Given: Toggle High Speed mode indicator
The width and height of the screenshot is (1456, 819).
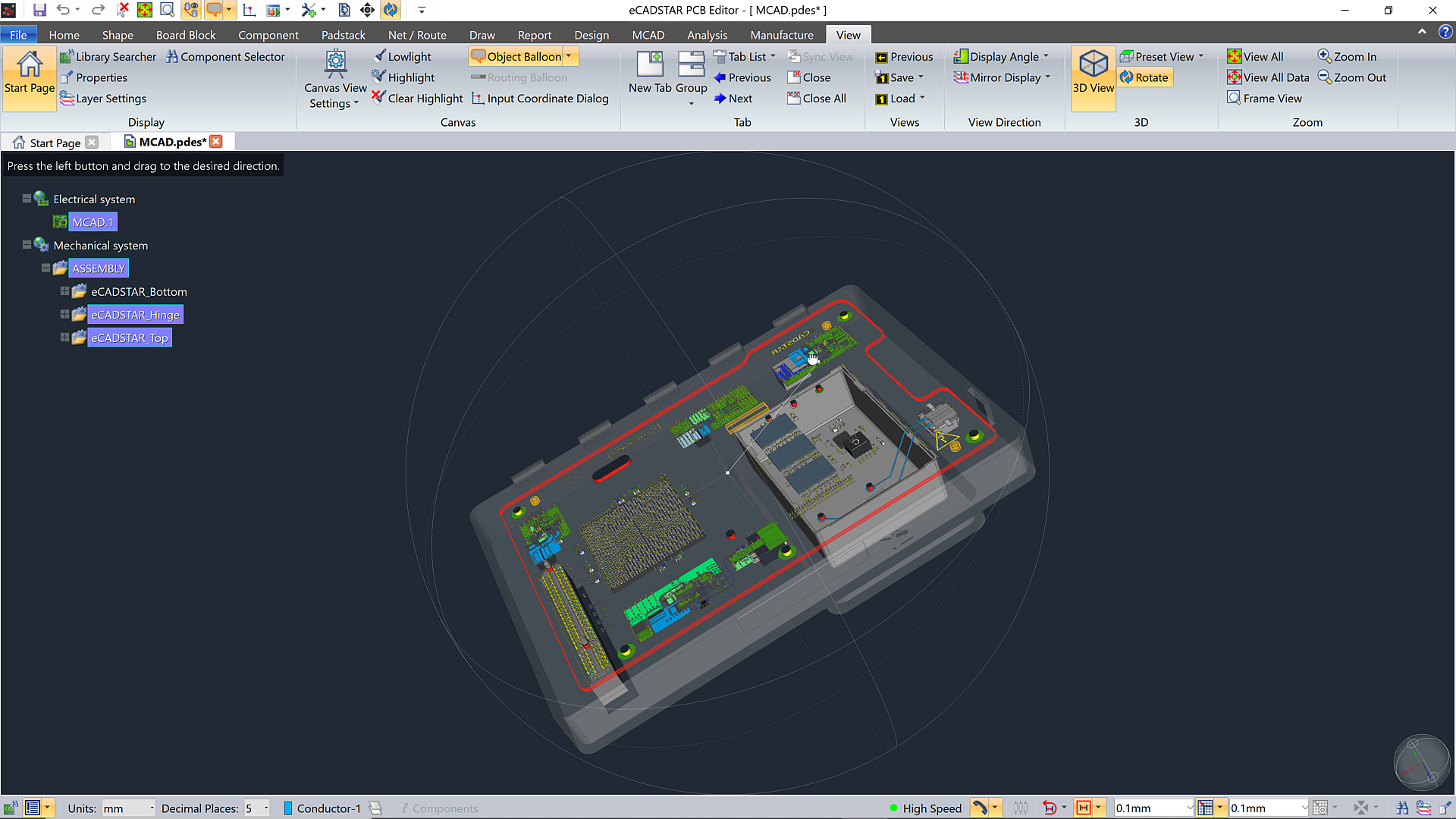Looking at the screenshot, I should pyautogui.click(x=925, y=808).
